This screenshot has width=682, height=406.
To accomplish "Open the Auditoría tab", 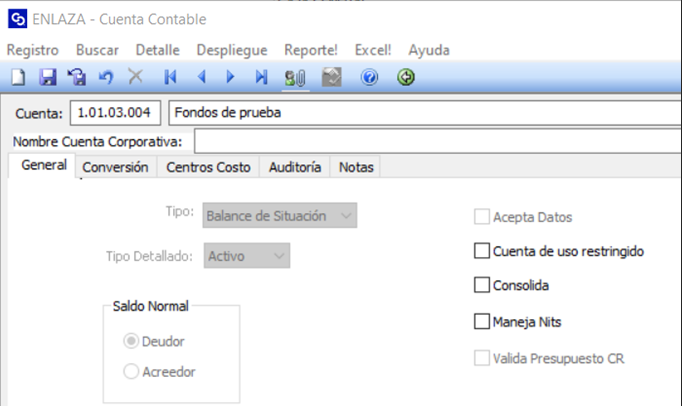I will [x=295, y=167].
